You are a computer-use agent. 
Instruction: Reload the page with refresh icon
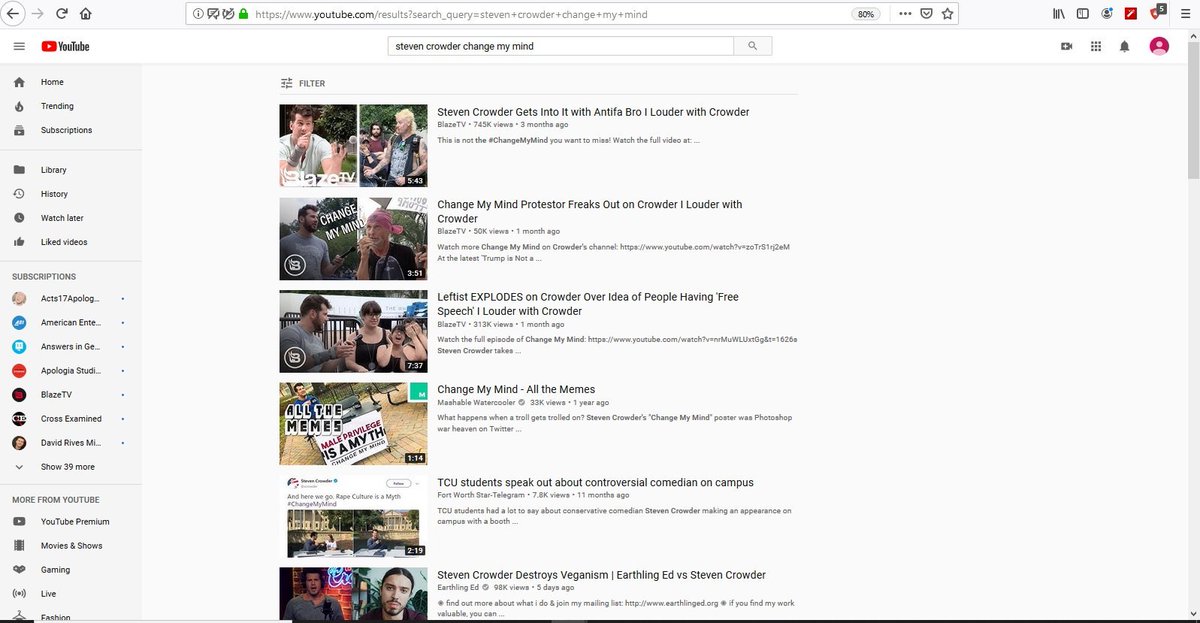pyautogui.click(x=62, y=14)
